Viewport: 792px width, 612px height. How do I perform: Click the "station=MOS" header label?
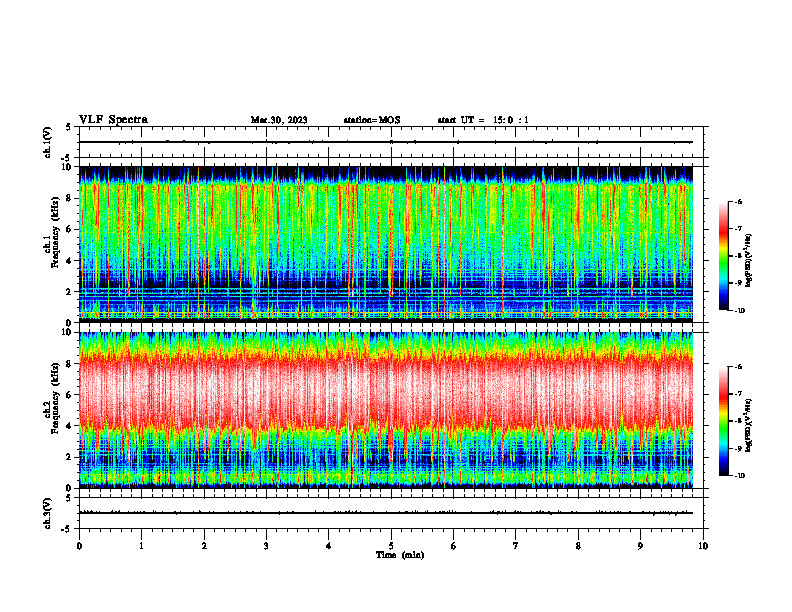point(372,120)
